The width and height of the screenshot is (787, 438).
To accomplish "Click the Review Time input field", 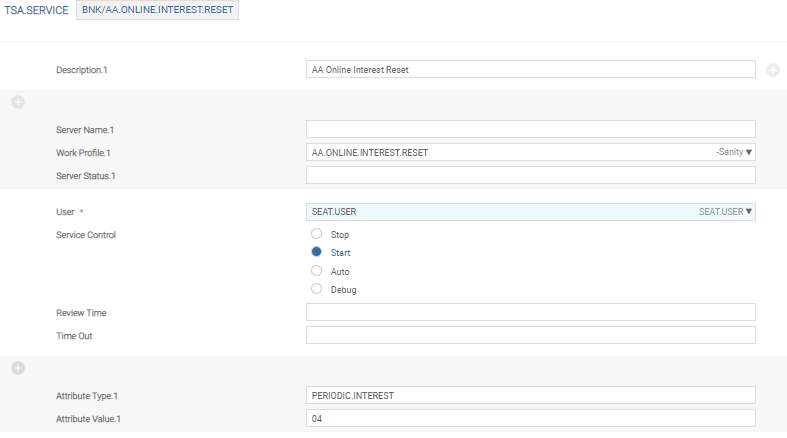I will 530,313.
